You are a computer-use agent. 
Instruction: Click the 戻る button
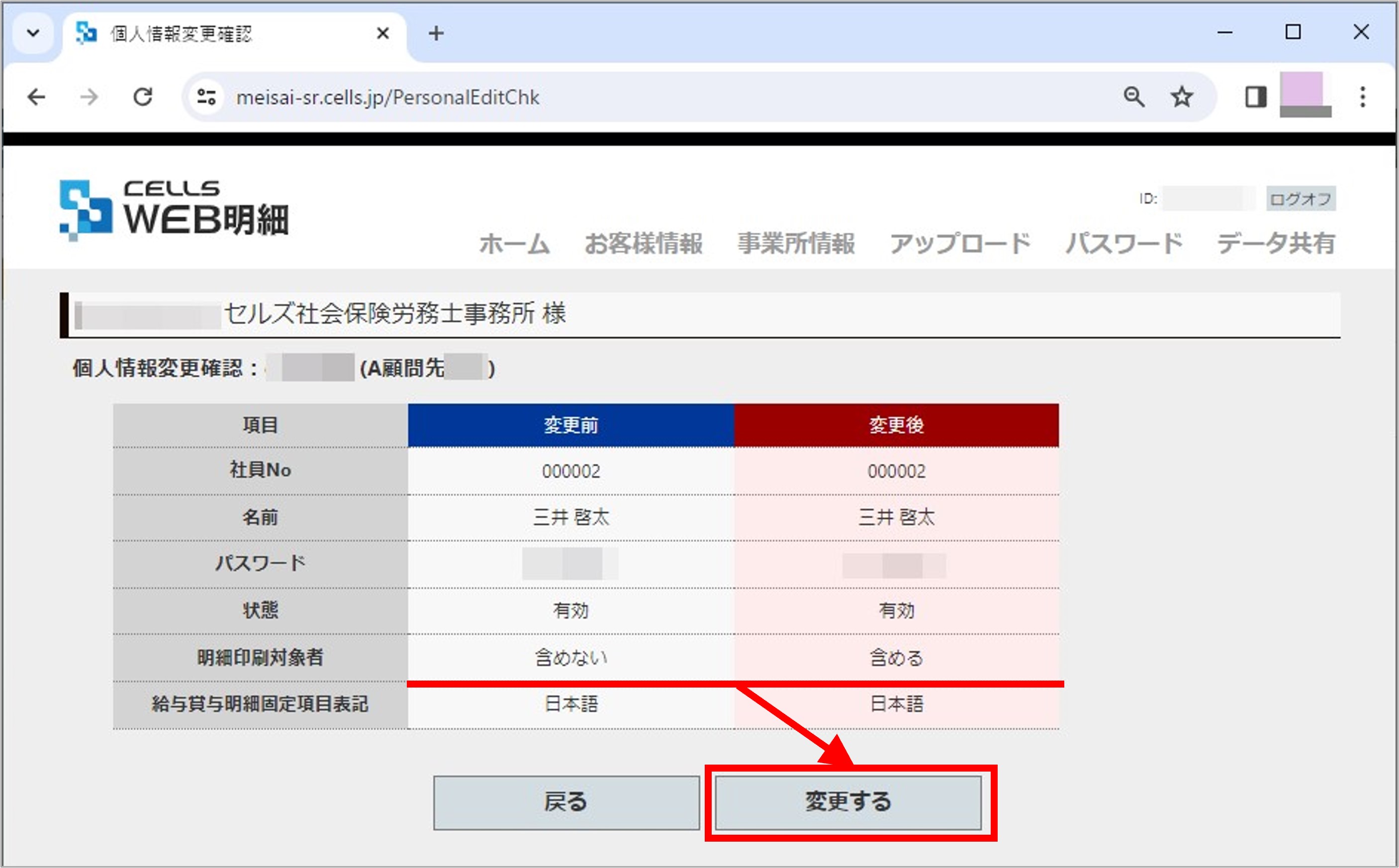[x=566, y=802]
